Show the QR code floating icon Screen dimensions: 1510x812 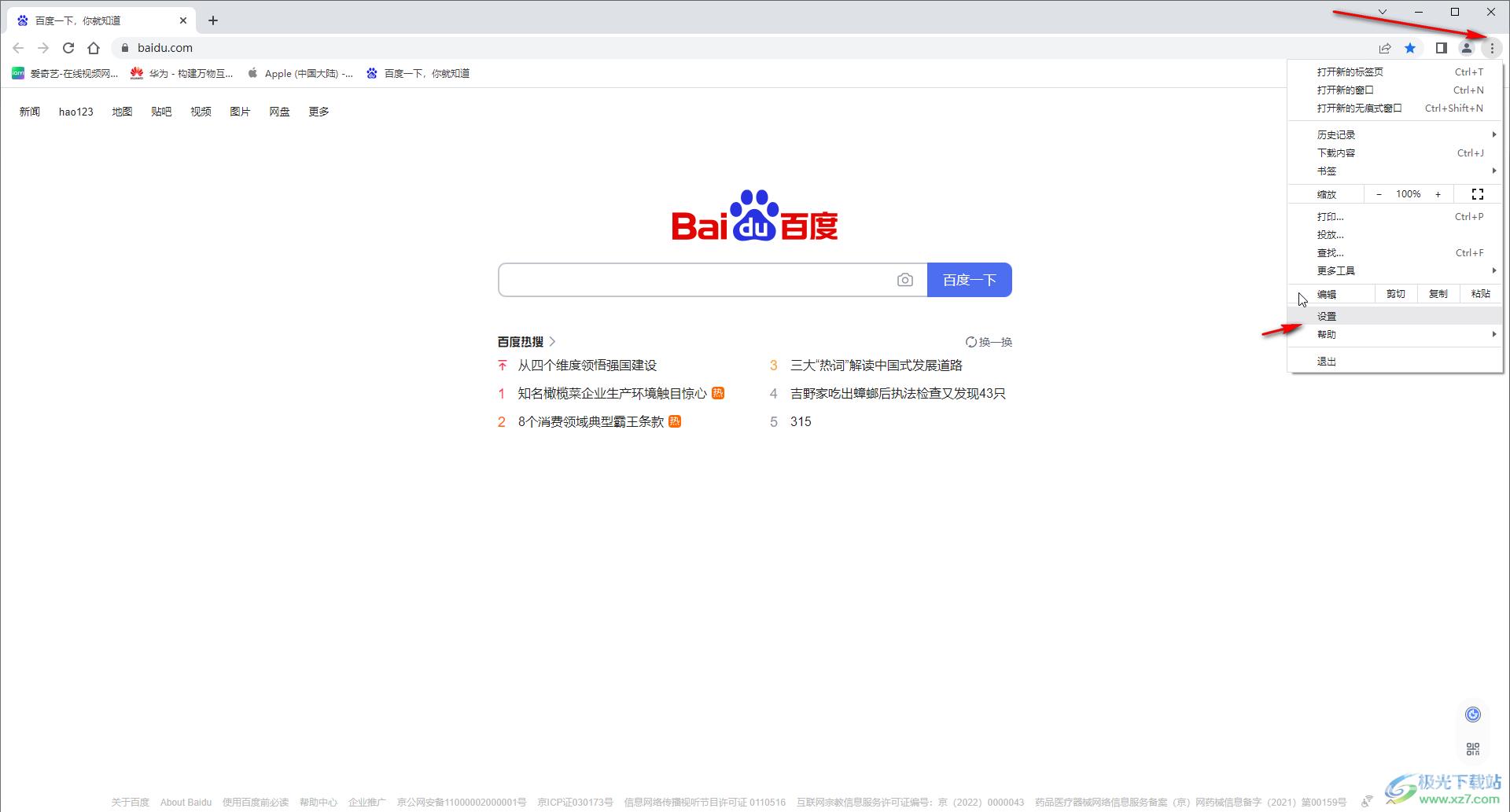(1473, 749)
